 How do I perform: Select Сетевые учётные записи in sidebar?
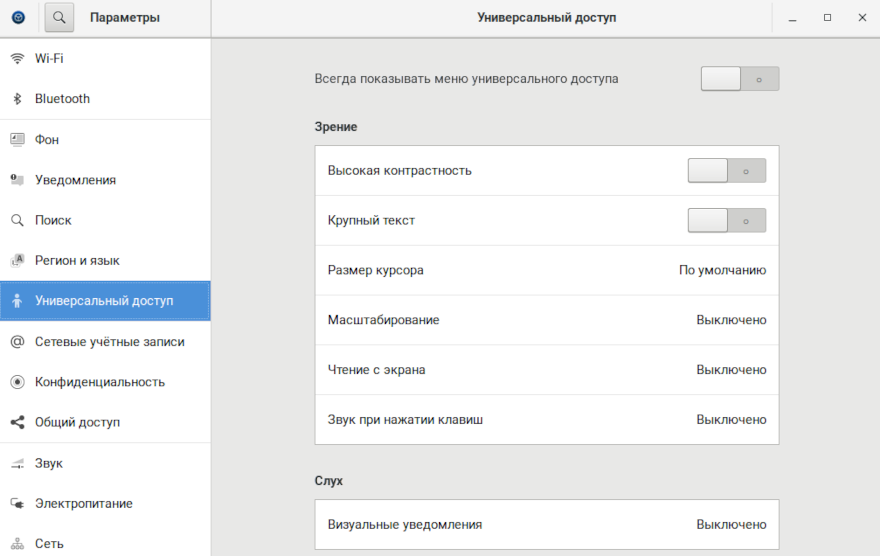click(x=109, y=342)
